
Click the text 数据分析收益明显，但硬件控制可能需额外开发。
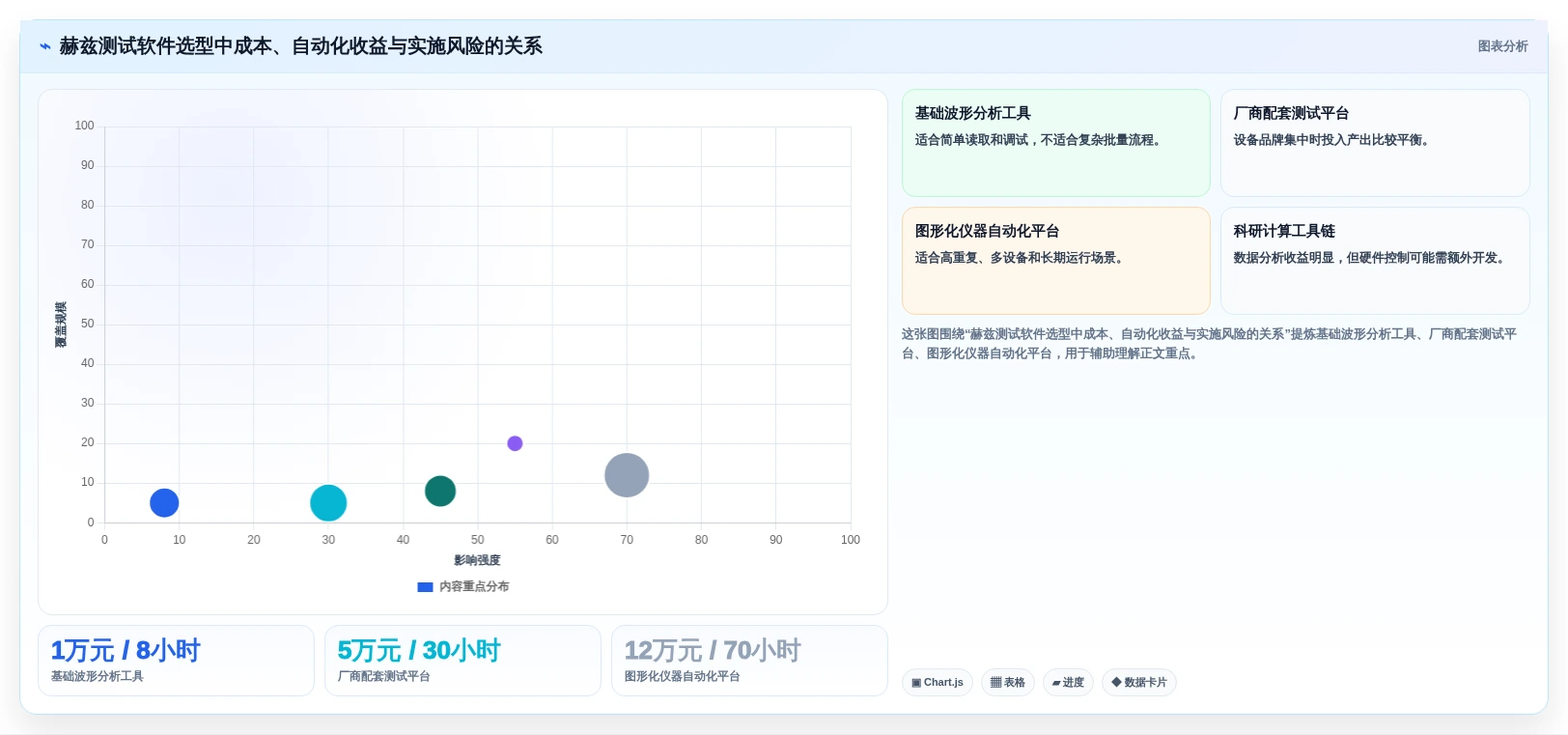1371,258
